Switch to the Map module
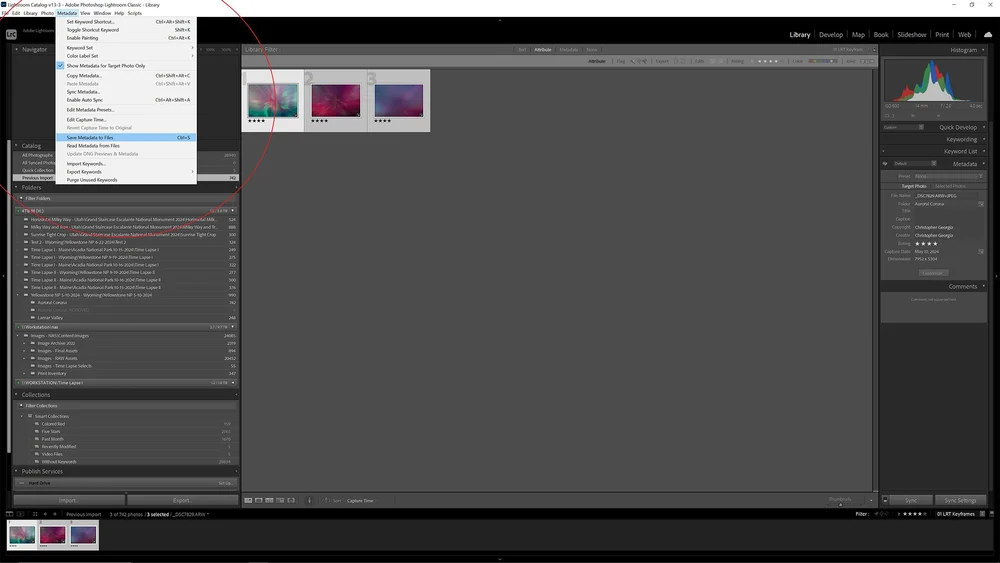 tap(858, 35)
